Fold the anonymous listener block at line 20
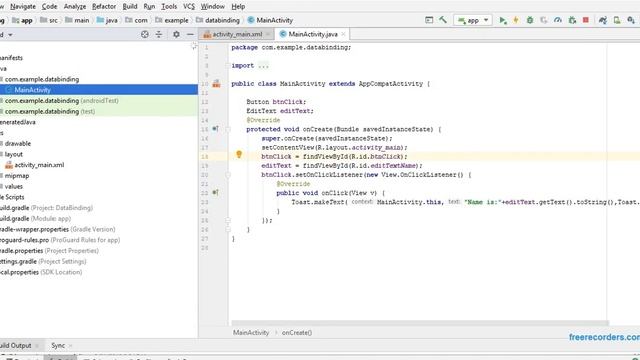Screen dimensions: 640x360 click(x=228, y=175)
